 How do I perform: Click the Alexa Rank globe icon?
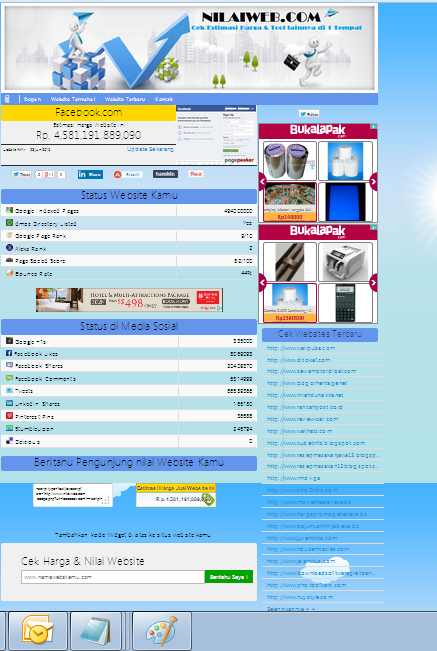pyautogui.click(x=9, y=248)
